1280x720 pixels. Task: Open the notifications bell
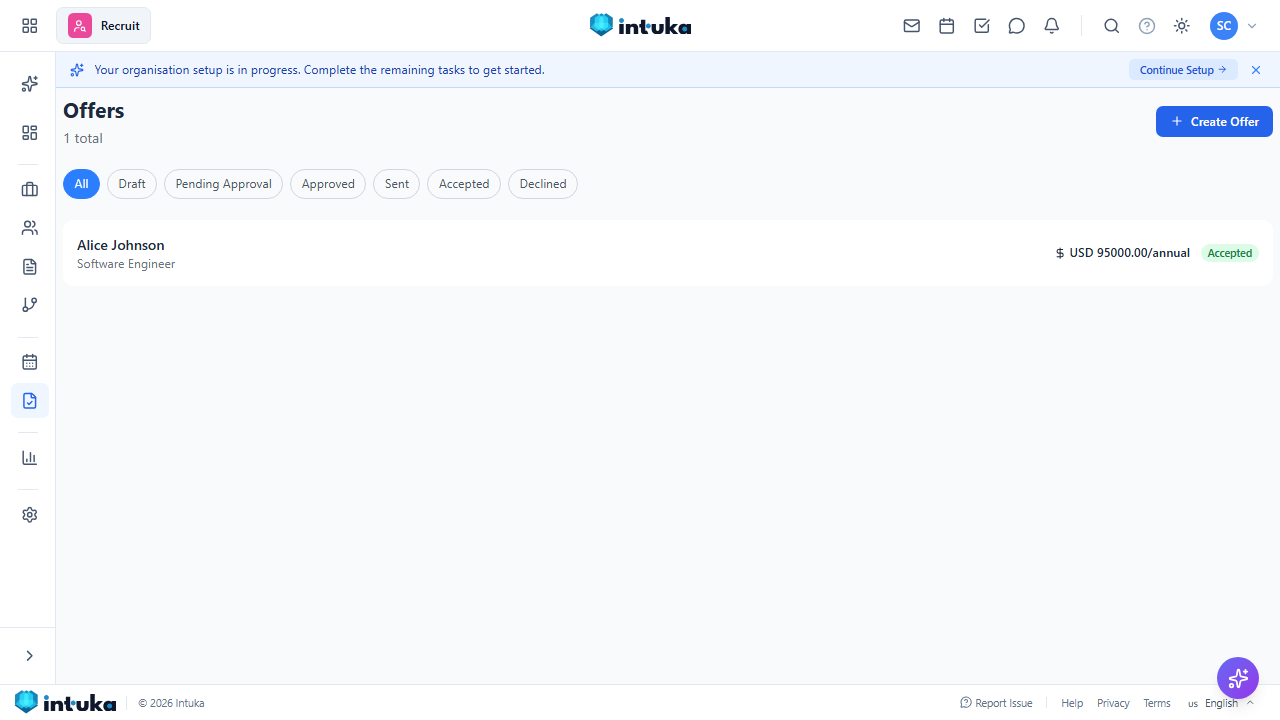tap(1052, 26)
